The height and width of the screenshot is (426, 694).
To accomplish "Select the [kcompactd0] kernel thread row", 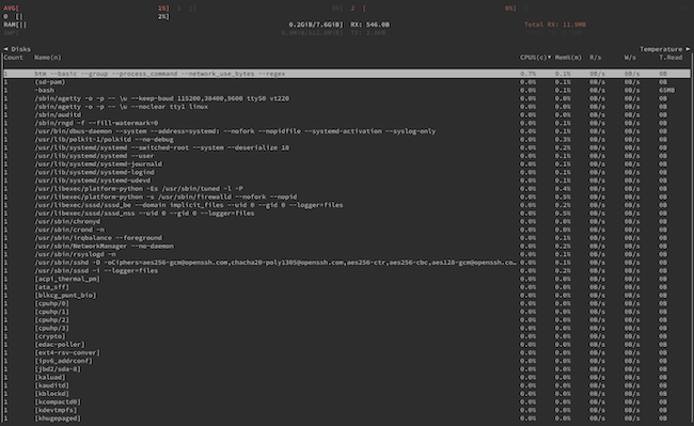I will pos(57,401).
